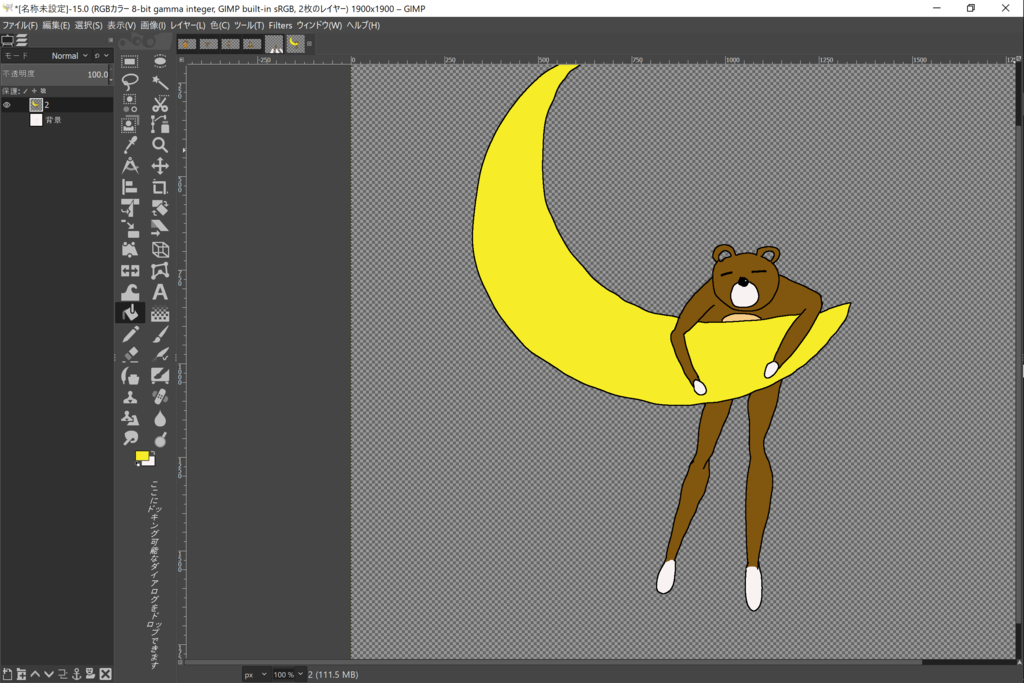
Task: Select the Bucket Fill tool
Action: tap(130, 313)
